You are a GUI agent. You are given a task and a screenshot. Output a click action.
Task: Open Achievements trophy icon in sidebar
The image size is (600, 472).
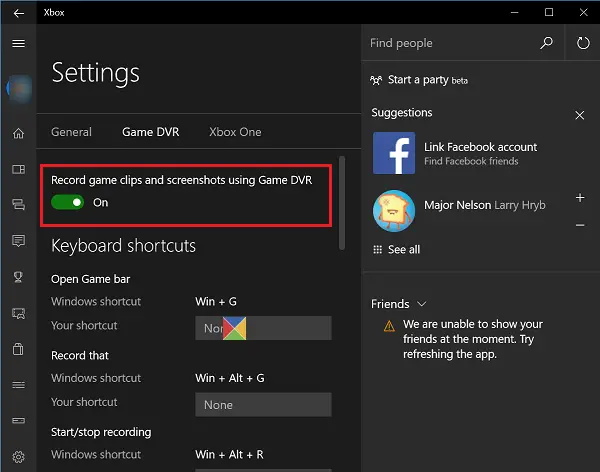pyautogui.click(x=18, y=277)
